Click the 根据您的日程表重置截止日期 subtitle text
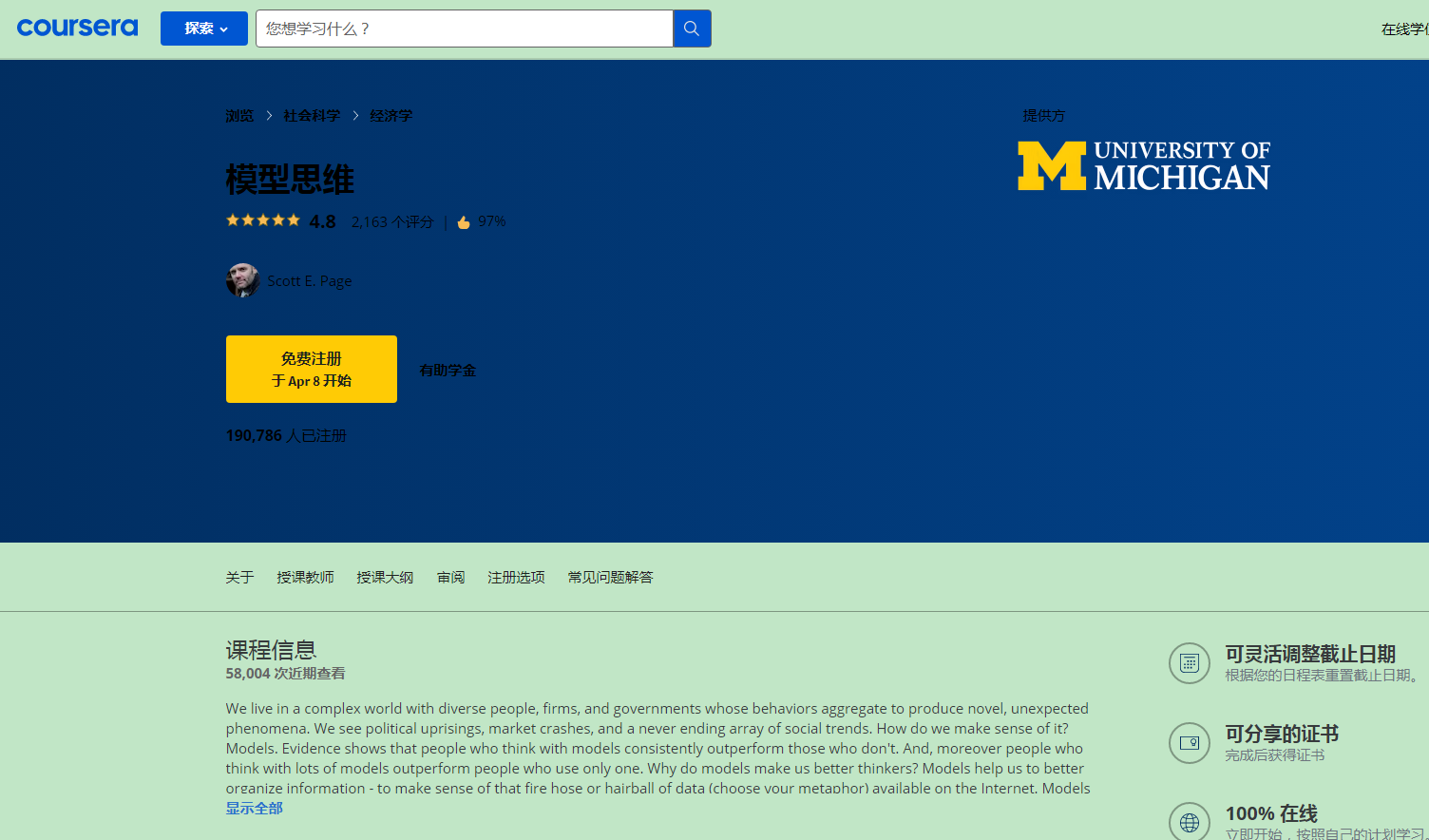 (1324, 676)
